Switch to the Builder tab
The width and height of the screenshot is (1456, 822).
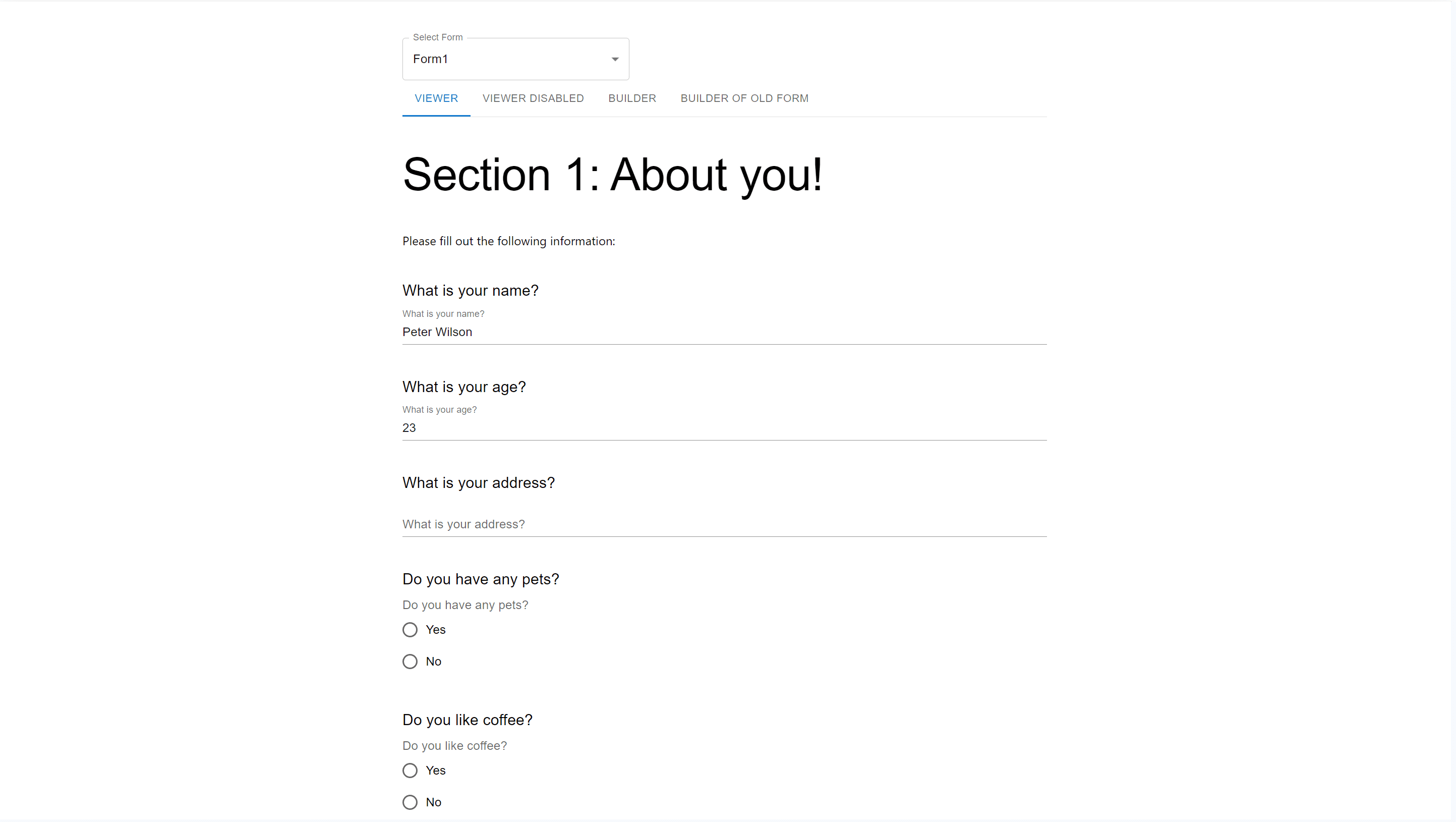click(632, 98)
